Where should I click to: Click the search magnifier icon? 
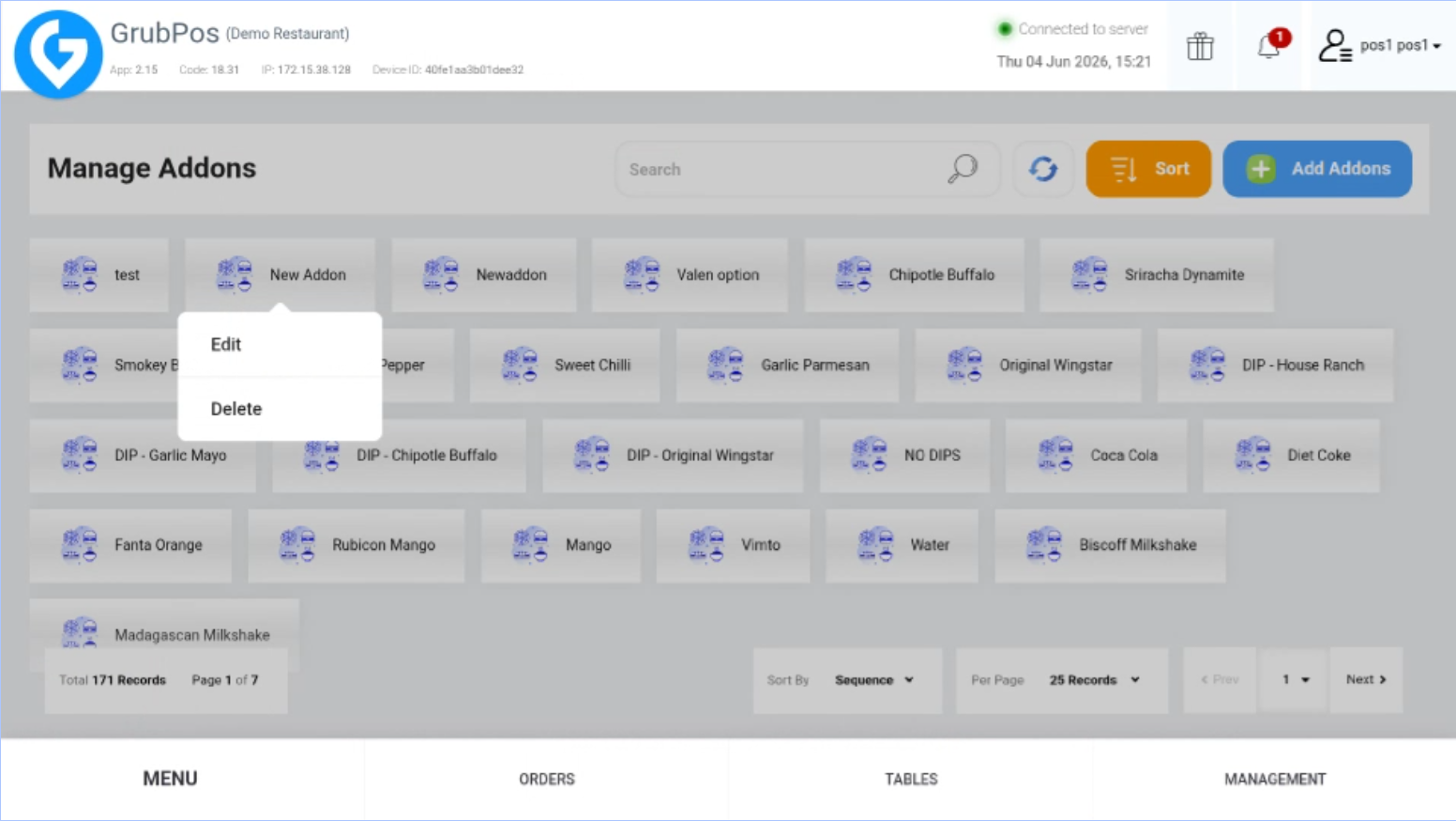pyautogui.click(x=963, y=169)
